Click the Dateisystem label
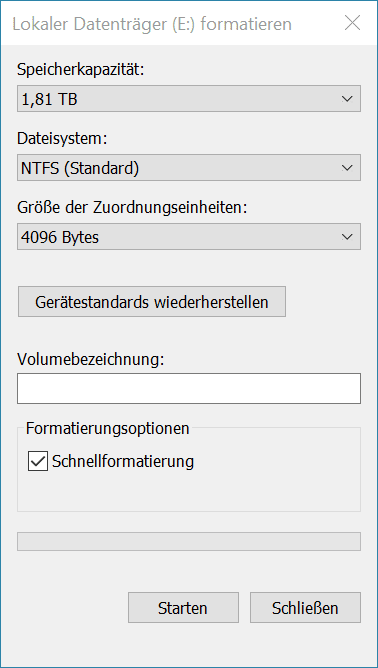 pyautogui.click(x=61, y=138)
